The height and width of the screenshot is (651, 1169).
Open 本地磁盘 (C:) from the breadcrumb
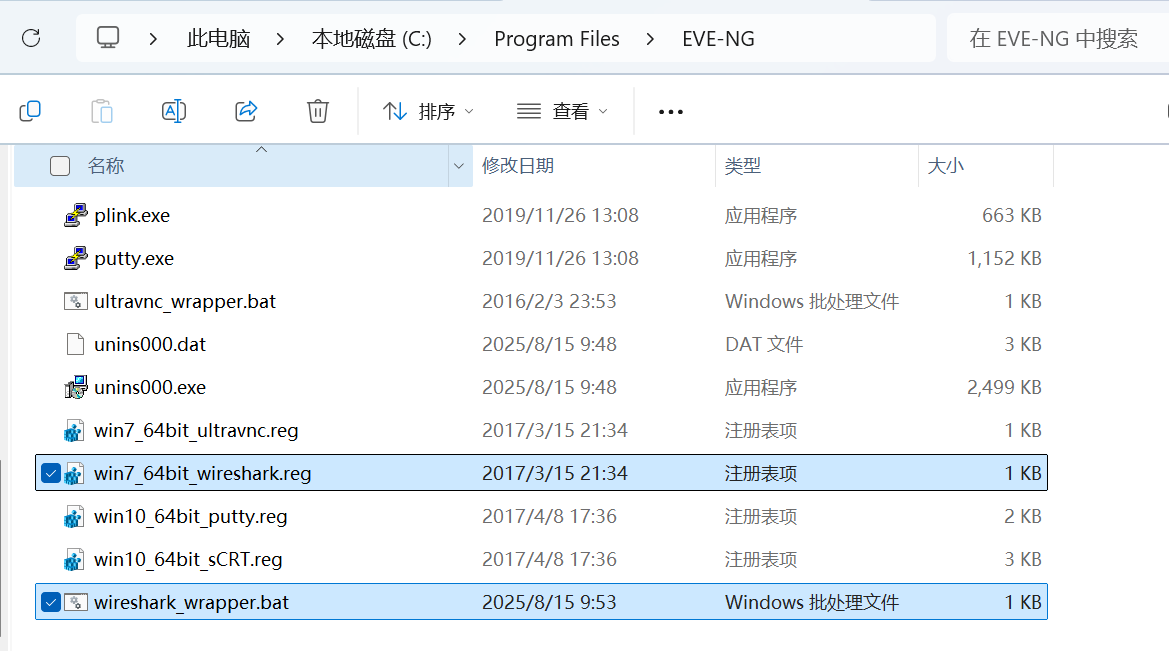point(371,38)
